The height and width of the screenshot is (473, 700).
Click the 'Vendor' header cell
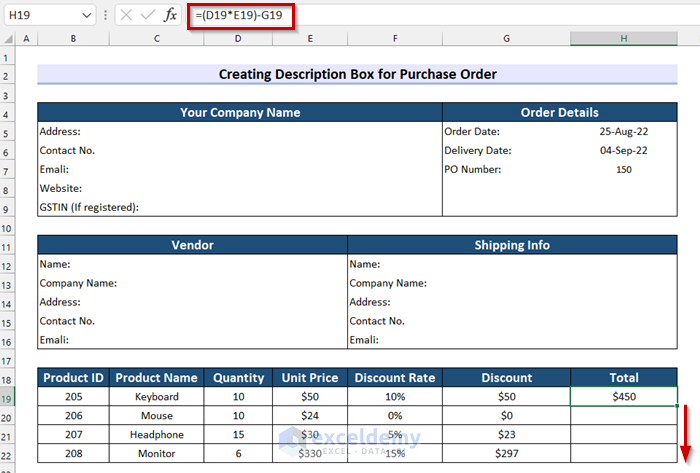193,245
